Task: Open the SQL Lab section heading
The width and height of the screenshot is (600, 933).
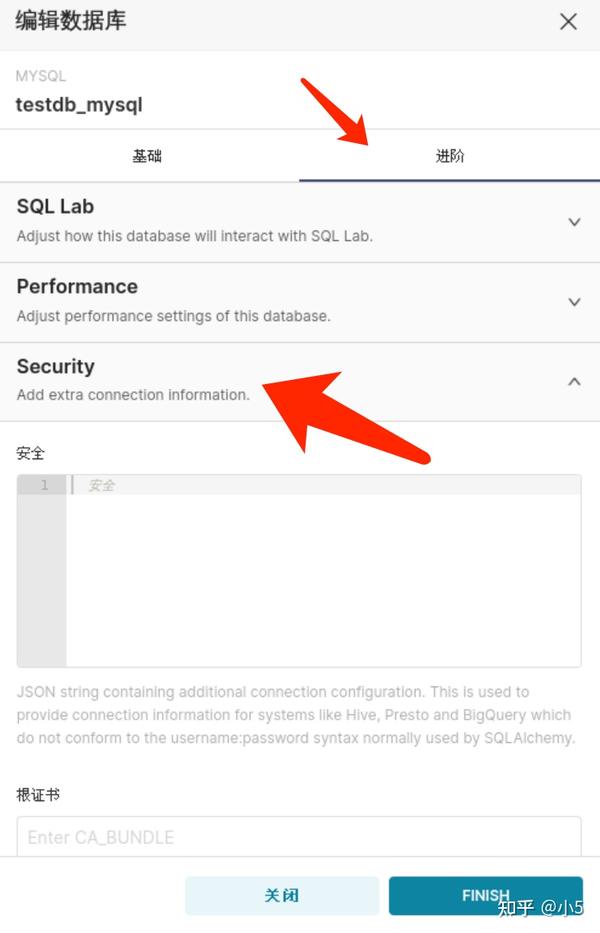Action: [x=55, y=206]
